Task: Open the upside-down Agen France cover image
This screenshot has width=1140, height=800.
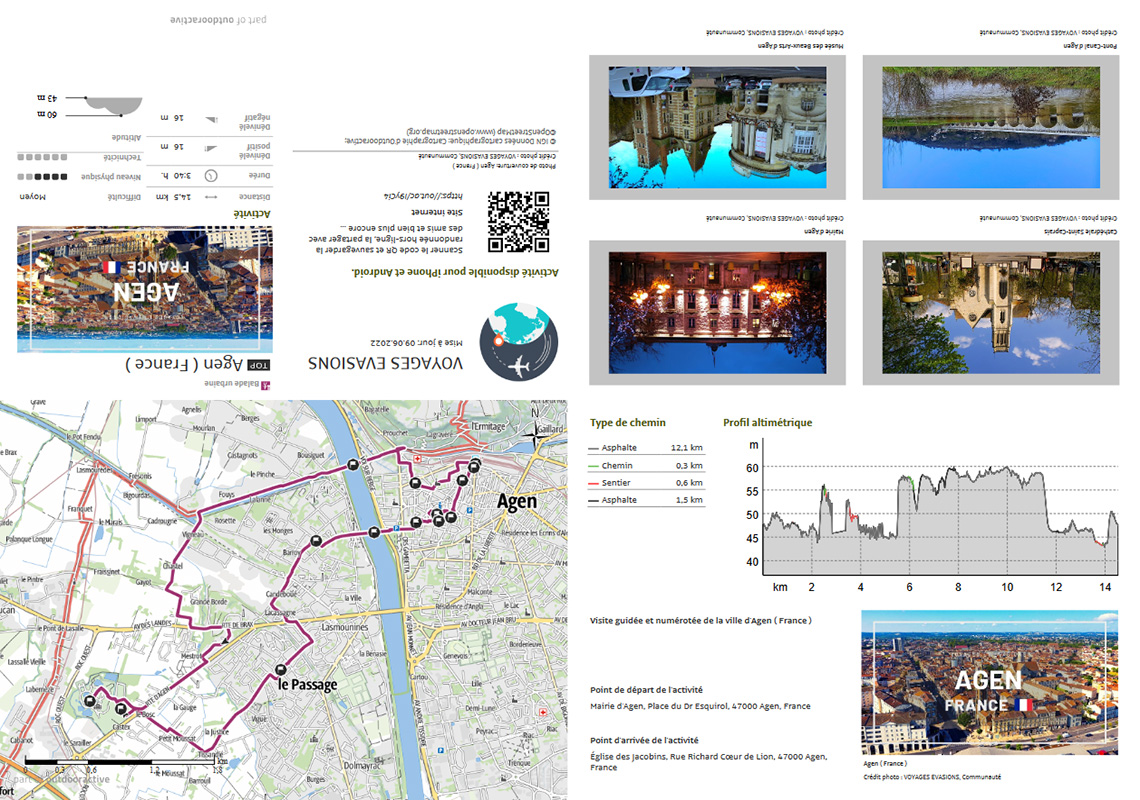Action: click(145, 289)
